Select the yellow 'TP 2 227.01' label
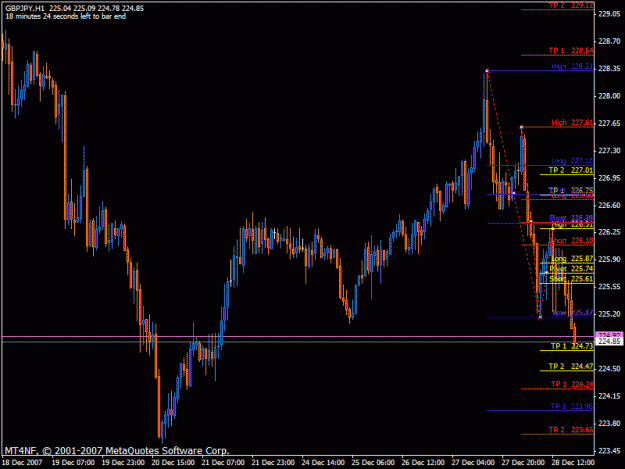The width and height of the screenshot is (625, 469). [x=571, y=170]
